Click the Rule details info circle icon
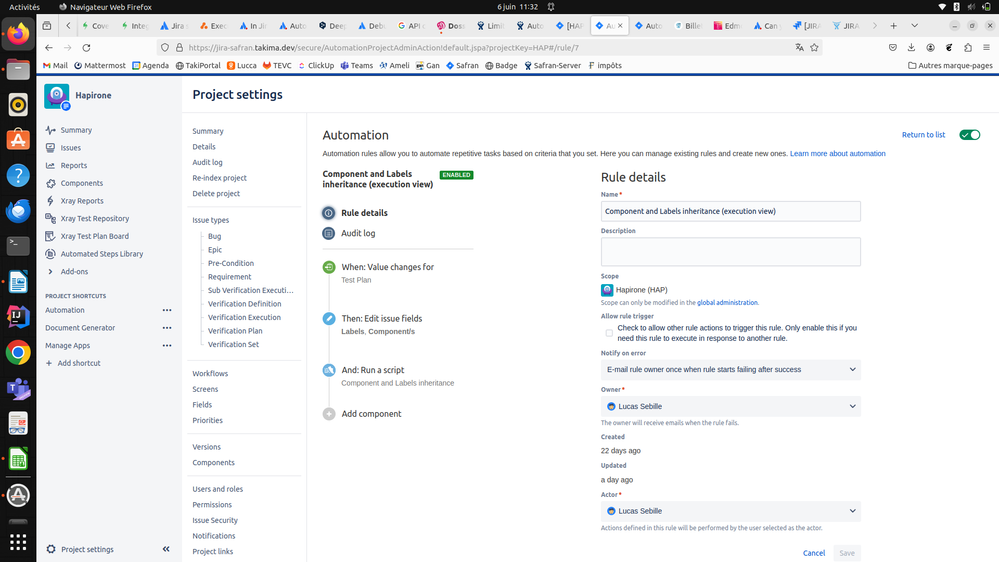 tap(329, 213)
